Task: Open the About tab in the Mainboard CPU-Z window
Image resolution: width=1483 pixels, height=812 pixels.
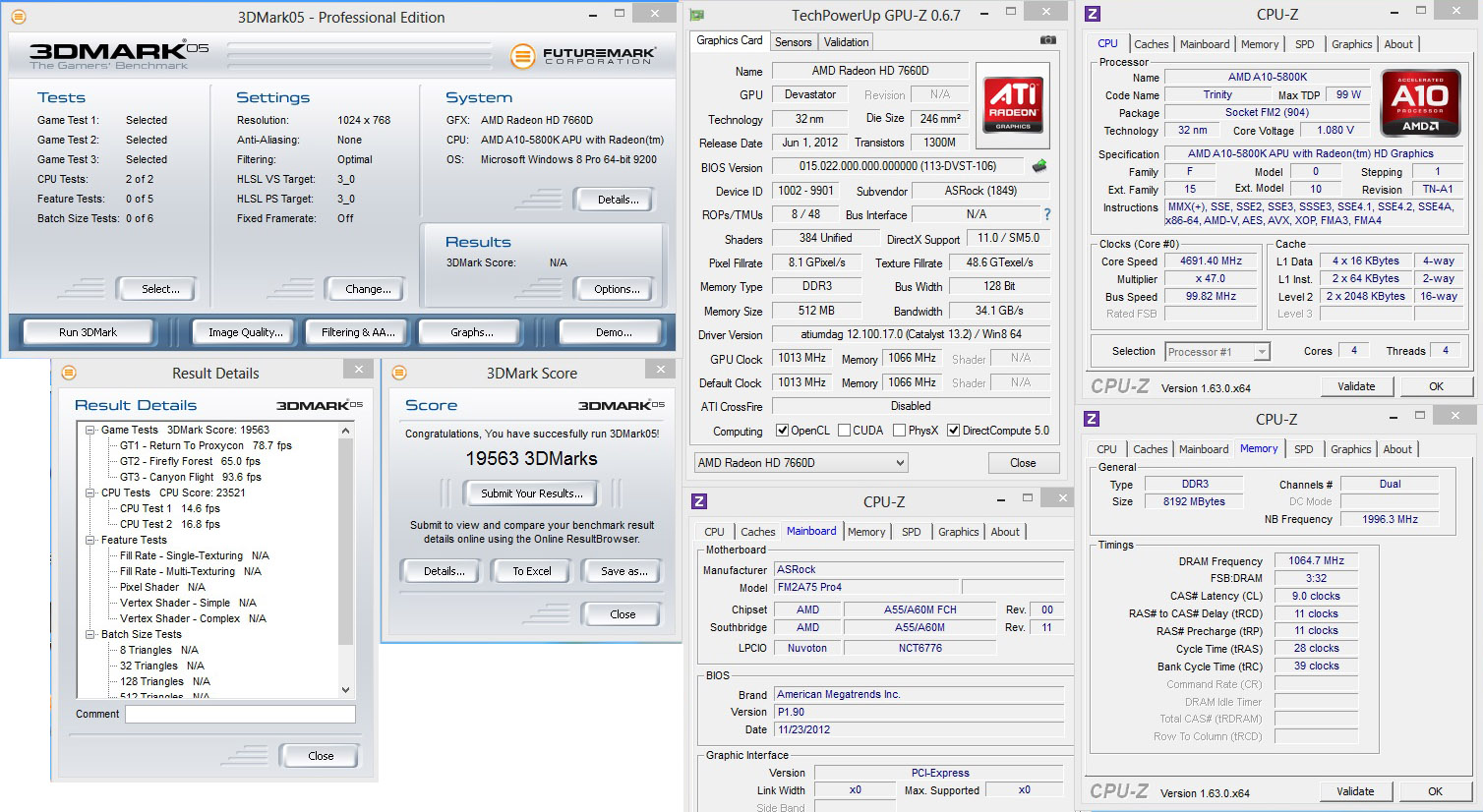Action: point(1005,532)
